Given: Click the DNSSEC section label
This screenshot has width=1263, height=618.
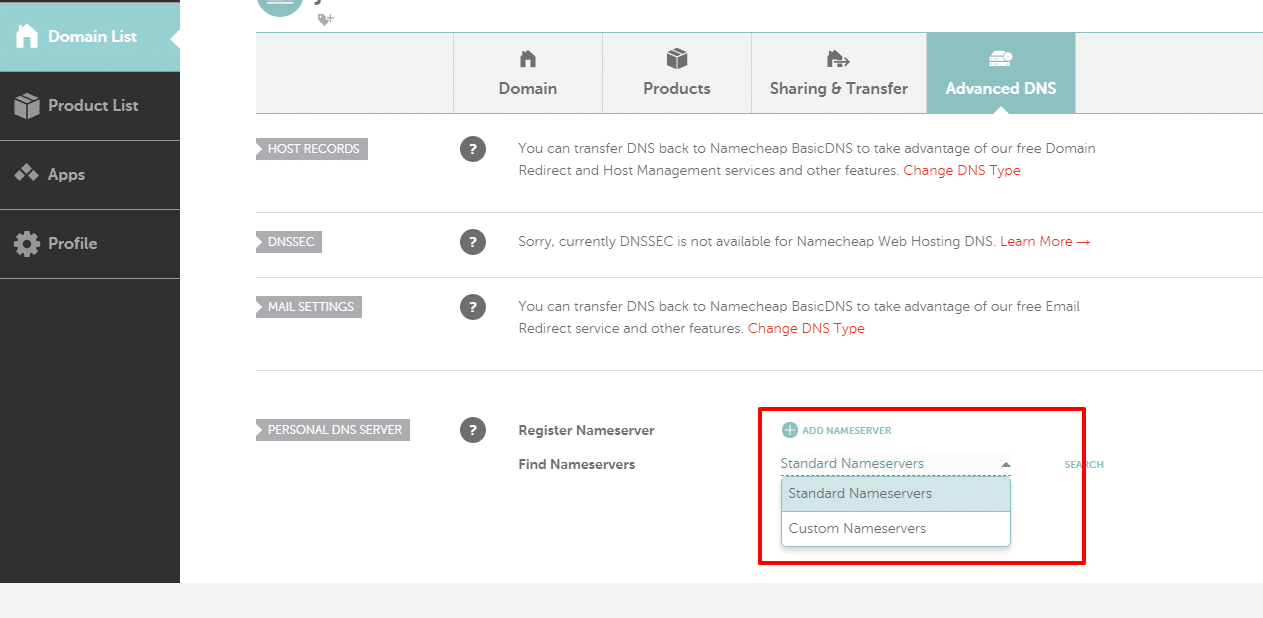Looking at the screenshot, I should [290, 242].
